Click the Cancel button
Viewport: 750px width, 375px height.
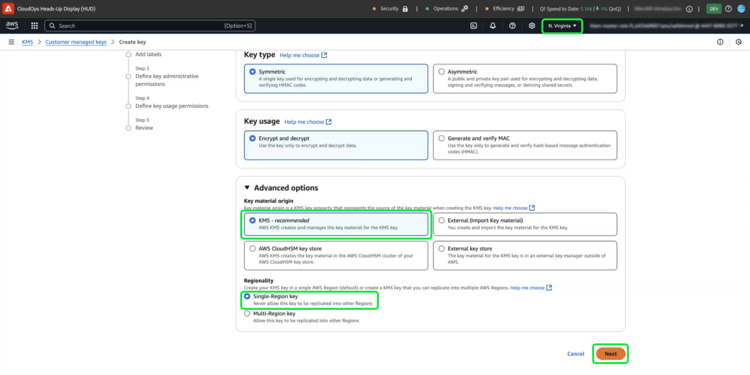click(x=575, y=354)
